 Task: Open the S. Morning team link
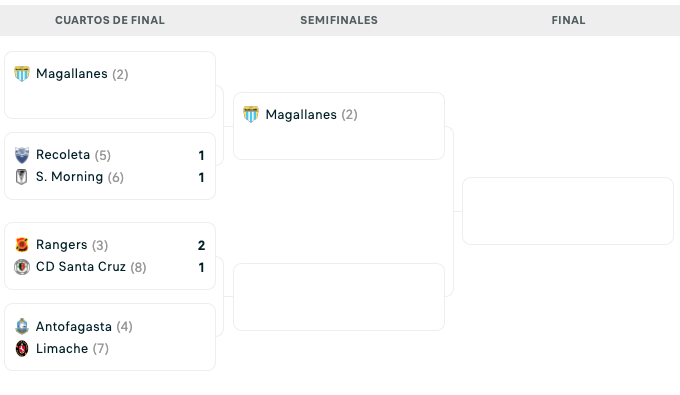pos(69,177)
